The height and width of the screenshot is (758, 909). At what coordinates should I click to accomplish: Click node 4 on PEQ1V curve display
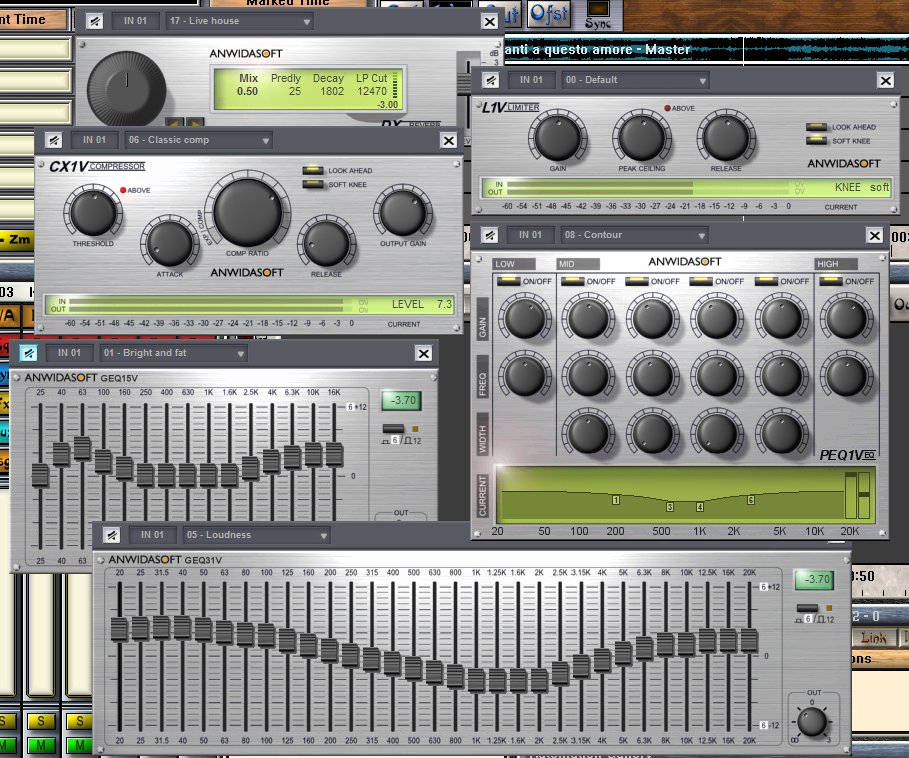(x=700, y=507)
